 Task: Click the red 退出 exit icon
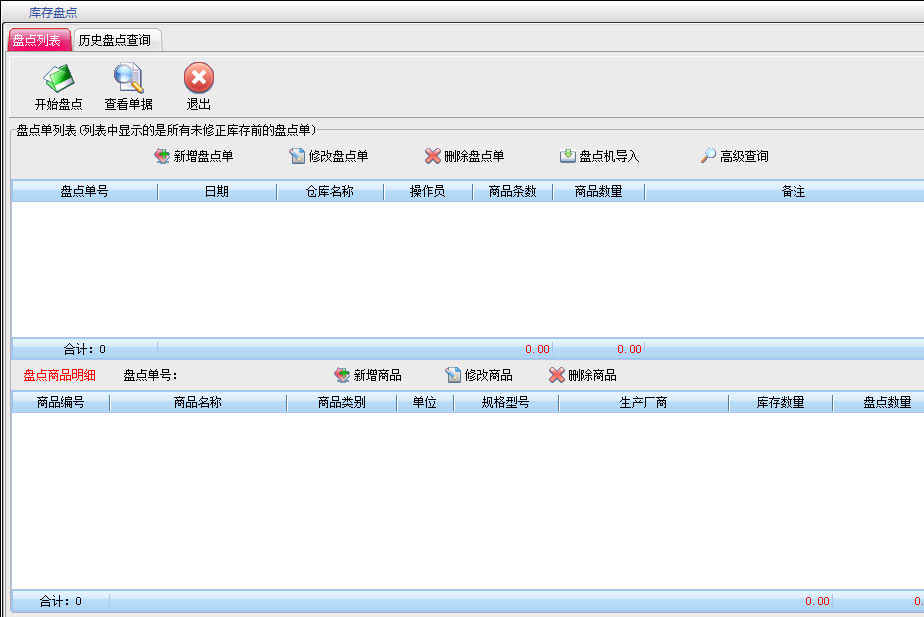[x=199, y=79]
